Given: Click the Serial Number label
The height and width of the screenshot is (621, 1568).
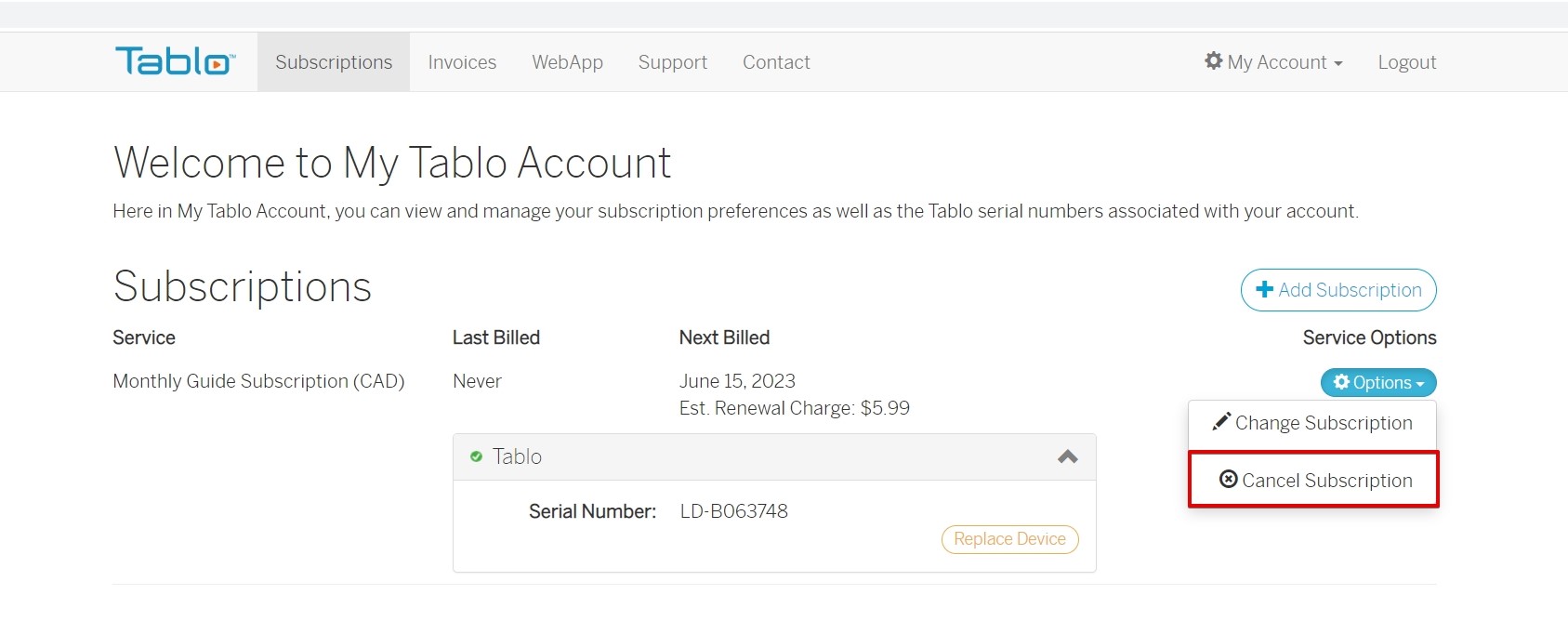Looking at the screenshot, I should pyautogui.click(x=592, y=511).
